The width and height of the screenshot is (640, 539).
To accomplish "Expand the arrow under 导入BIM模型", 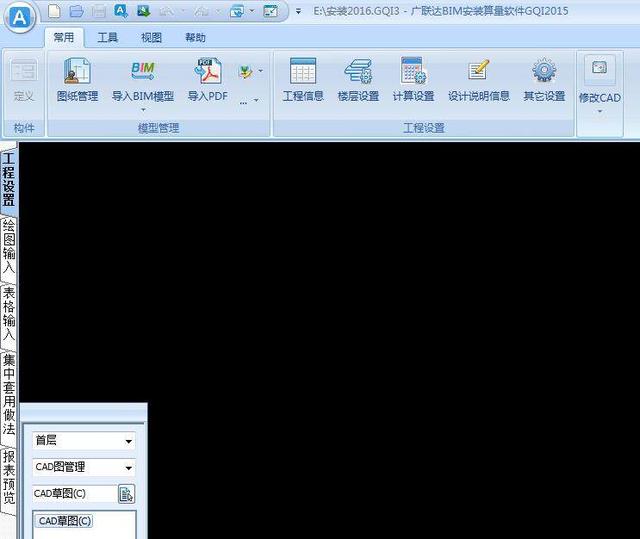I will click(143, 110).
